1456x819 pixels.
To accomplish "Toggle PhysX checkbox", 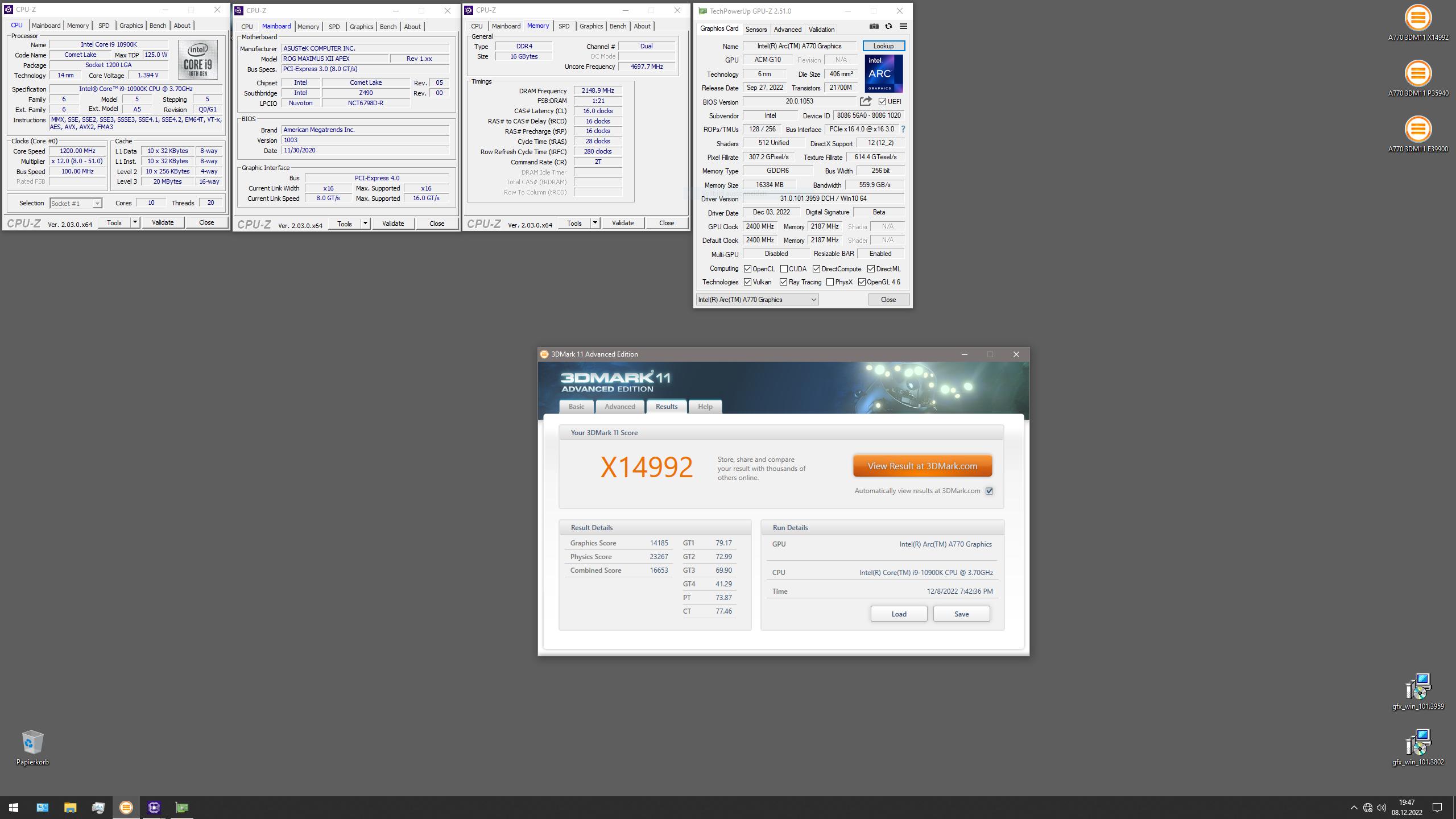I will point(830,282).
